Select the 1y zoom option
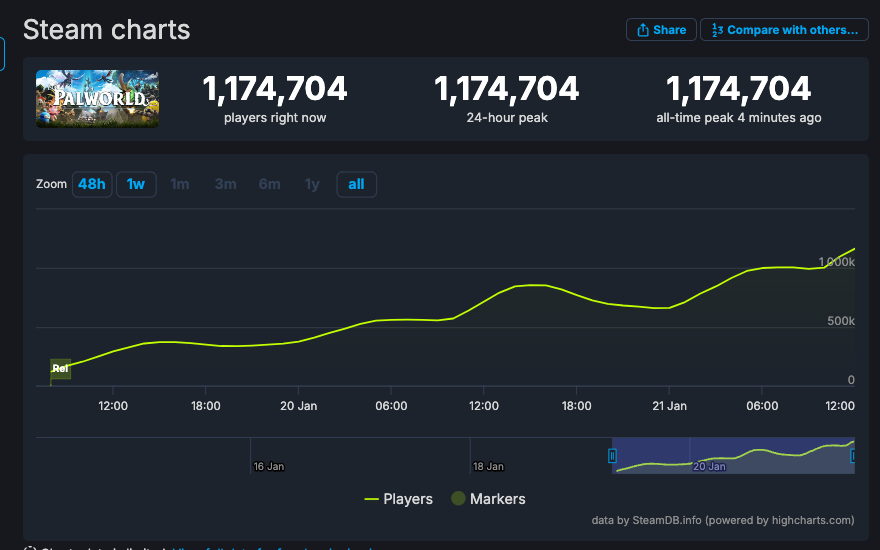This screenshot has height=550, width=880. click(x=312, y=184)
